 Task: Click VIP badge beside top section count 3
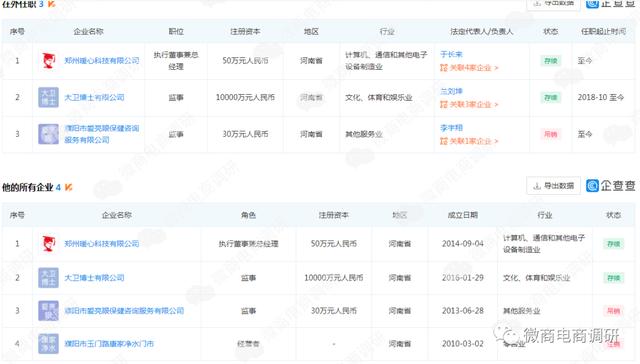pos(51,4)
